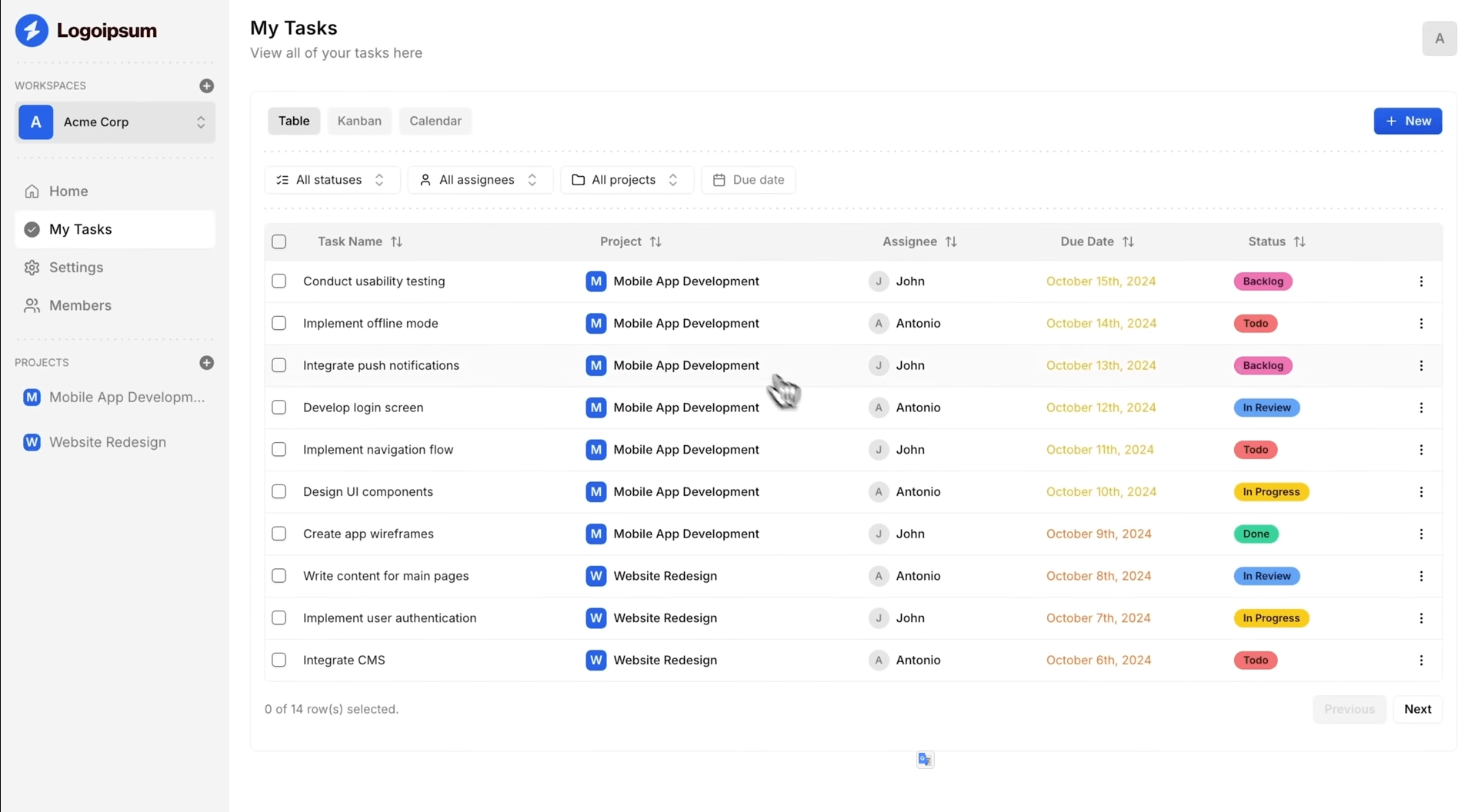Sort tasks by the Due Date arrows
Screen dimensions: 1468x812
pos(1128,241)
